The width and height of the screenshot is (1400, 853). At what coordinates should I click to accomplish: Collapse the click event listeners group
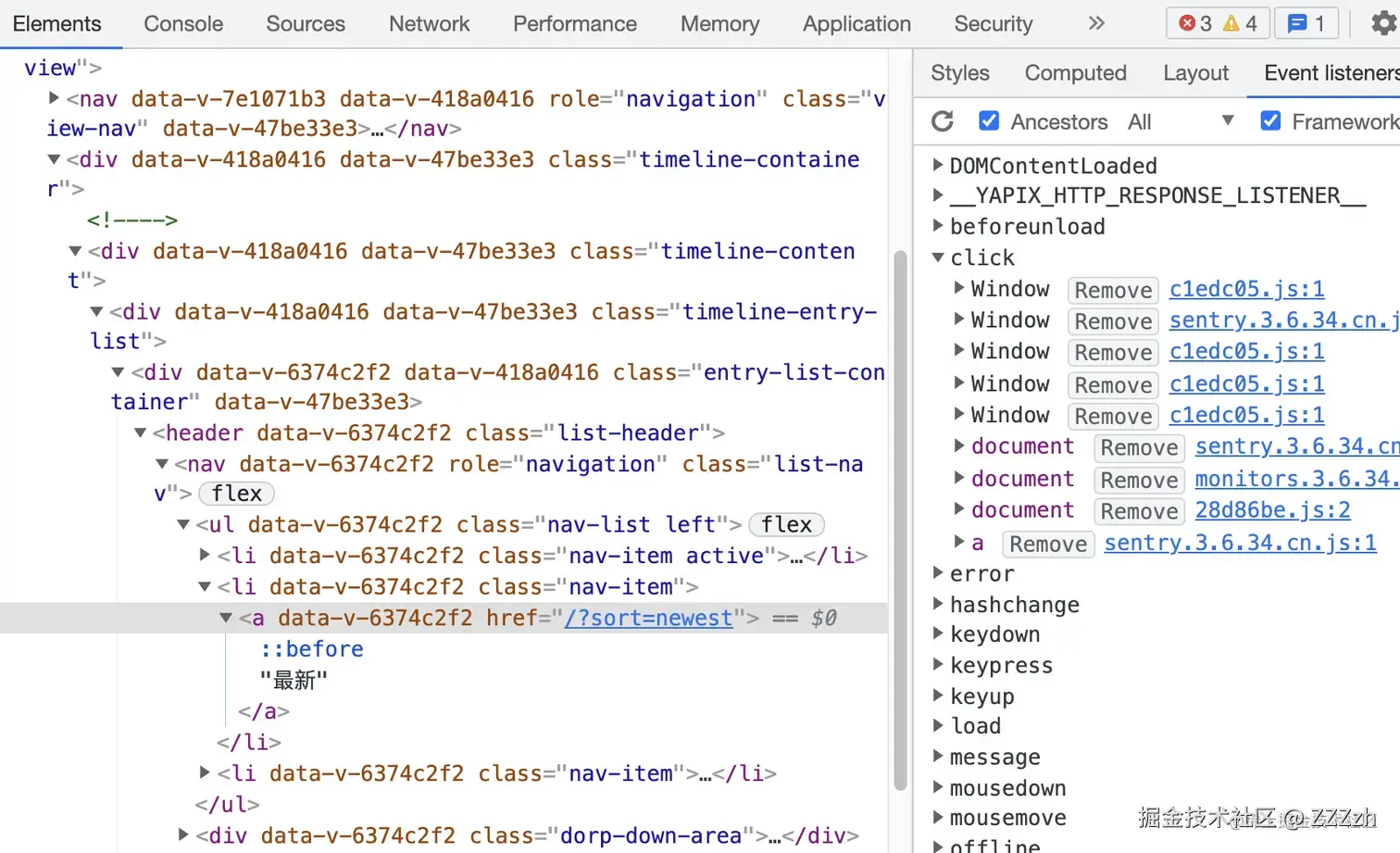pyautogui.click(x=938, y=257)
